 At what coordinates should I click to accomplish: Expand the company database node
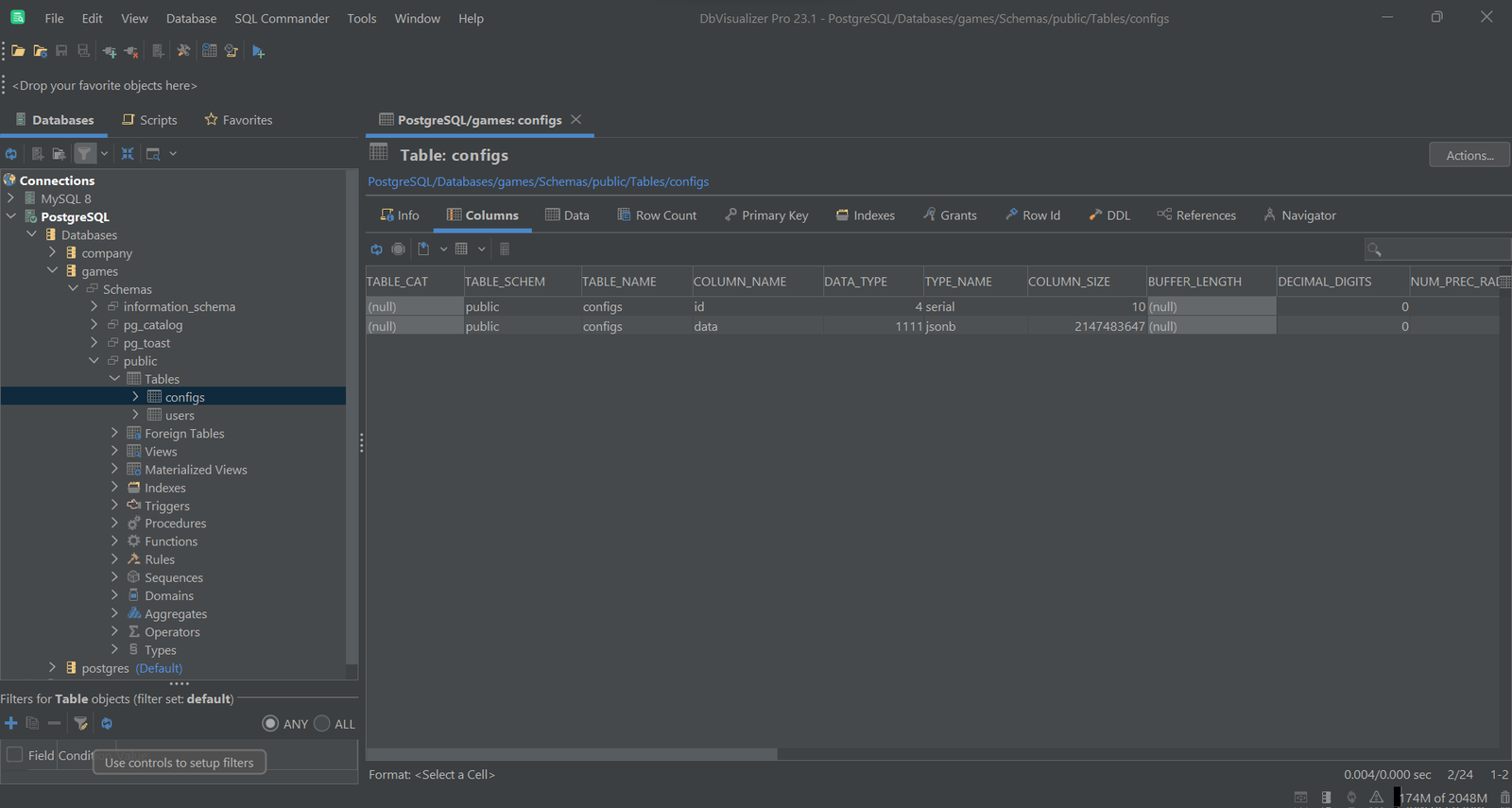tap(52, 252)
